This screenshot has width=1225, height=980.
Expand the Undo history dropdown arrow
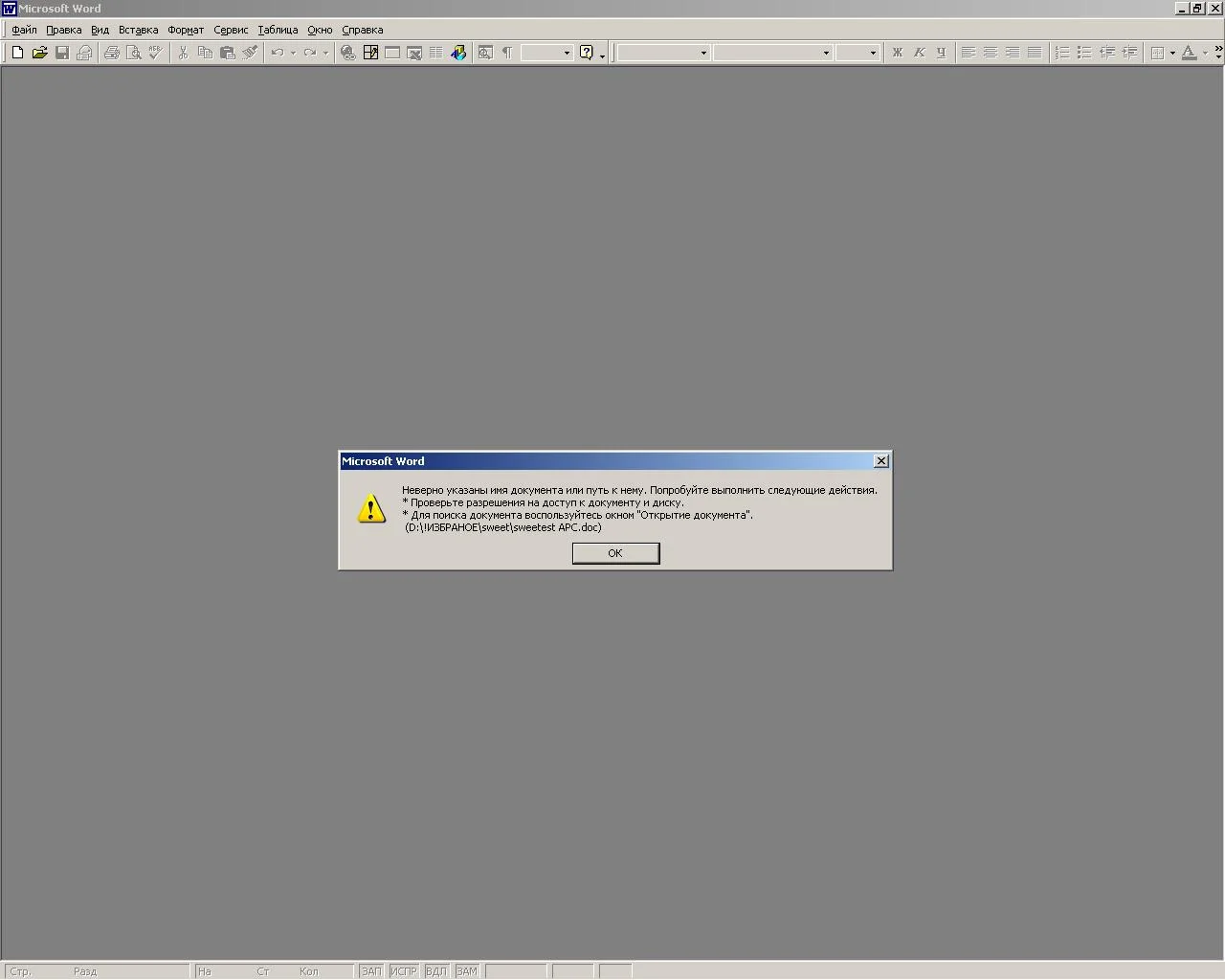click(x=293, y=53)
